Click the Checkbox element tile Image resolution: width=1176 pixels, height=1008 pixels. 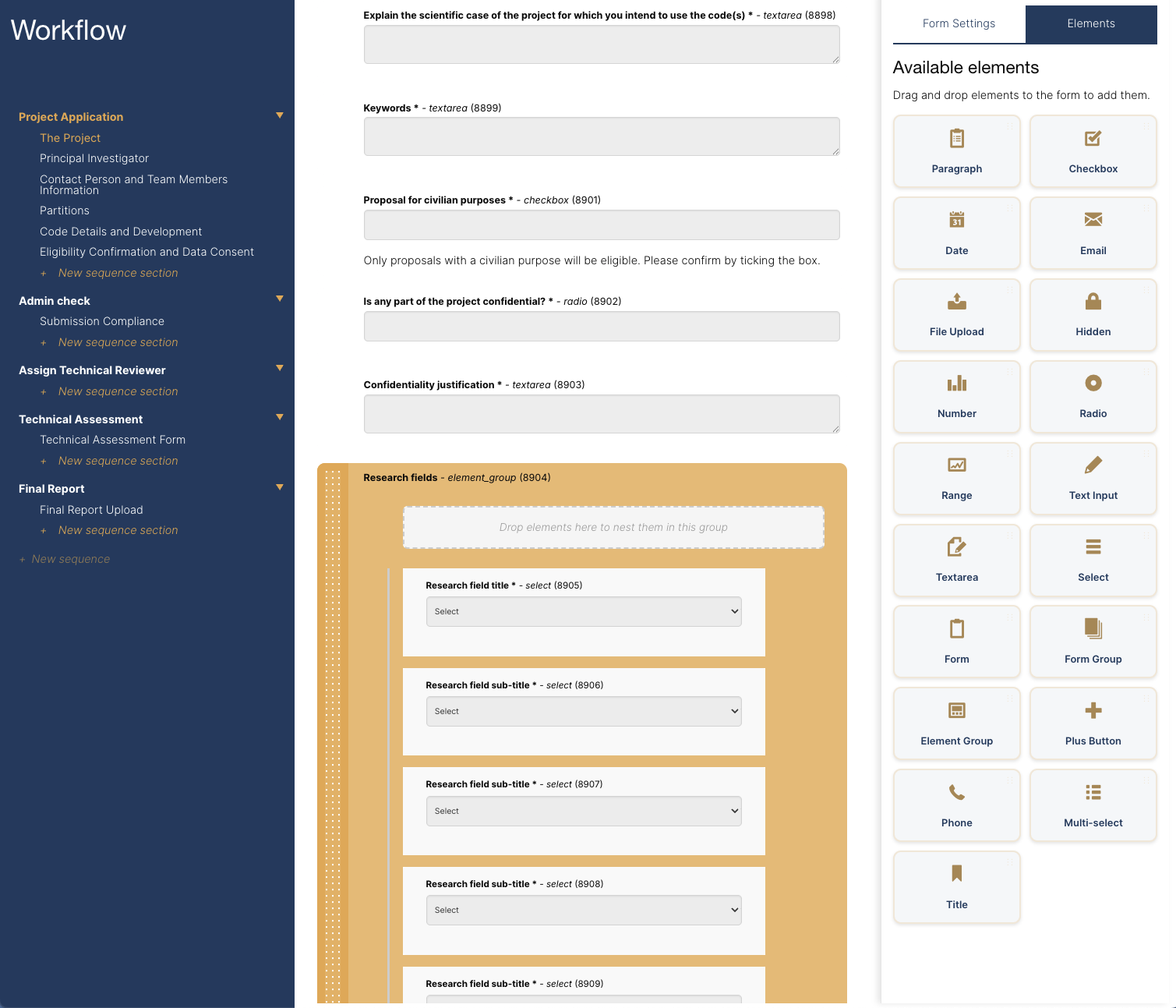[1093, 152]
